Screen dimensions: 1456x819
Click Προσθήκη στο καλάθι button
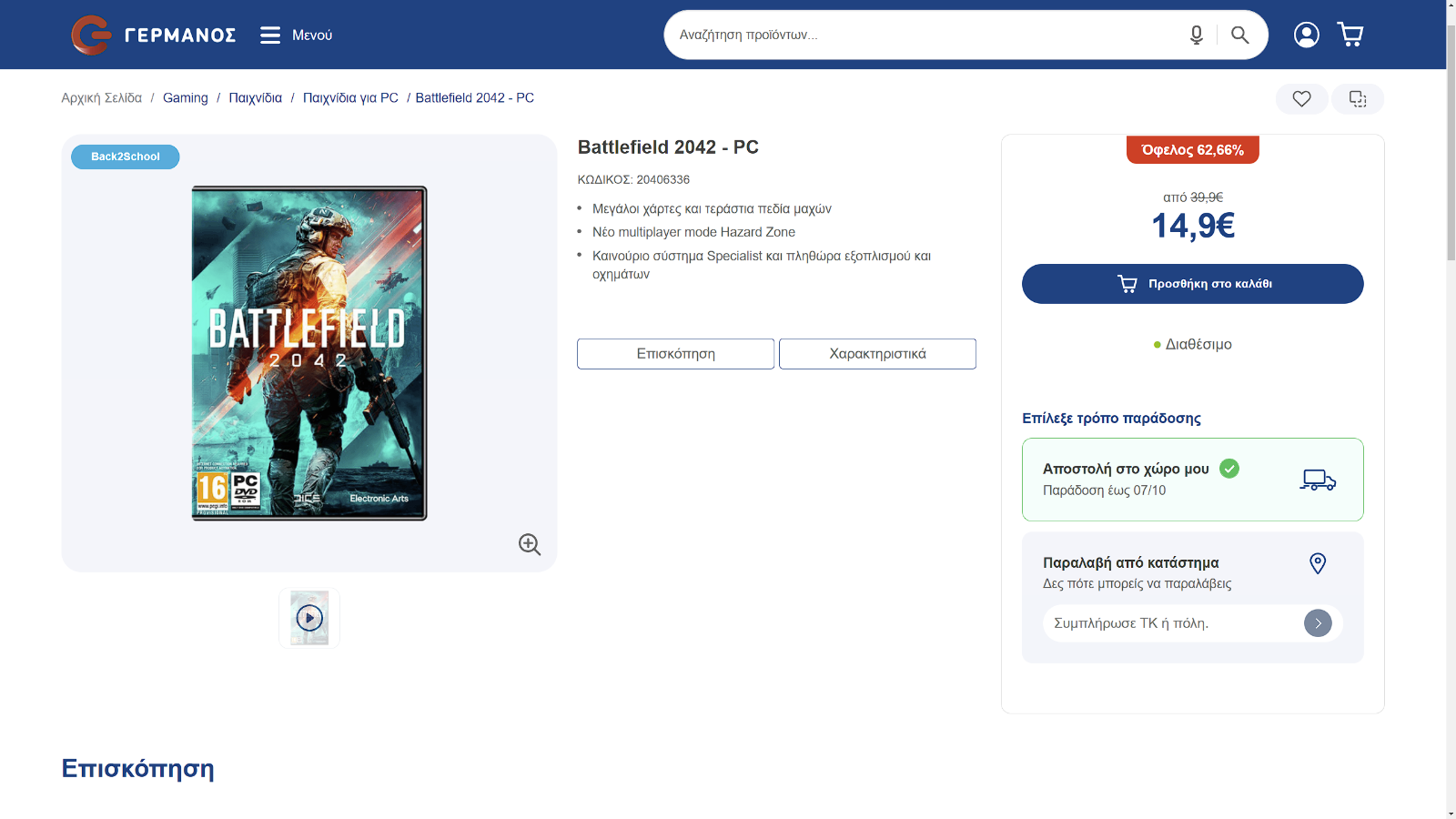pyautogui.click(x=1193, y=284)
